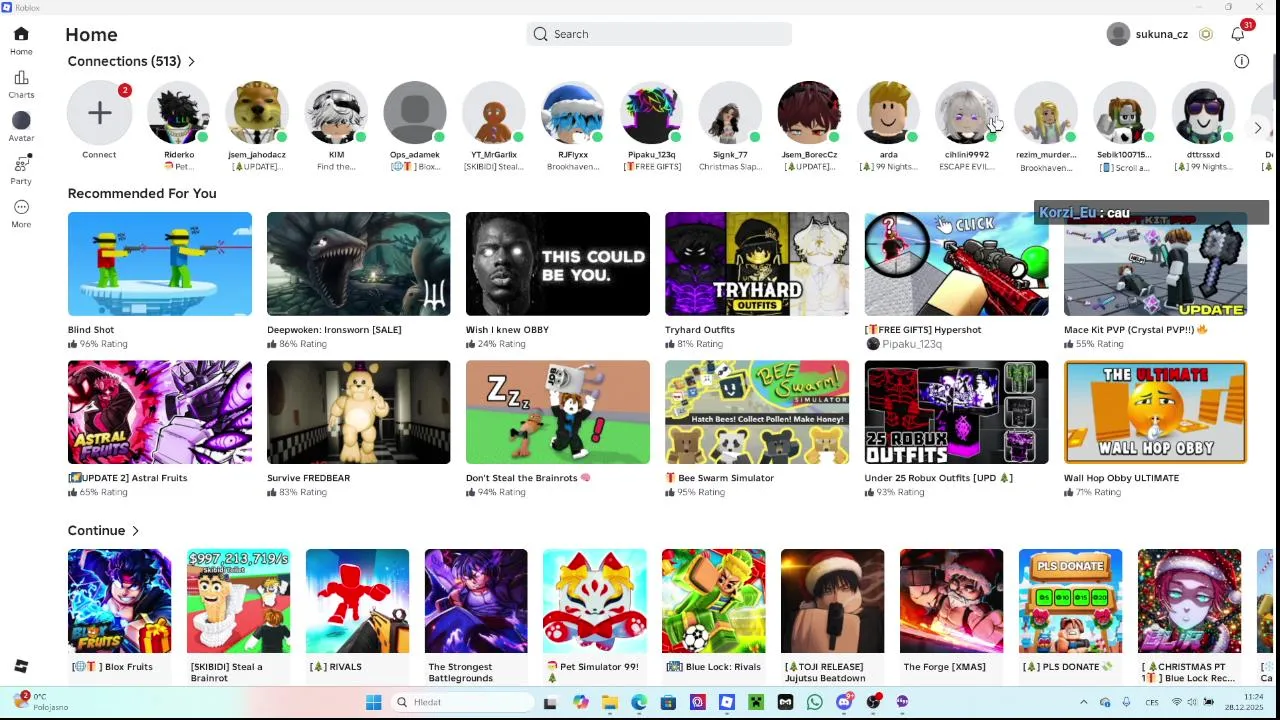1280x720 pixels.
Task: Click the Roblox logo at sidebar bottom
Action: [x=21, y=666]
